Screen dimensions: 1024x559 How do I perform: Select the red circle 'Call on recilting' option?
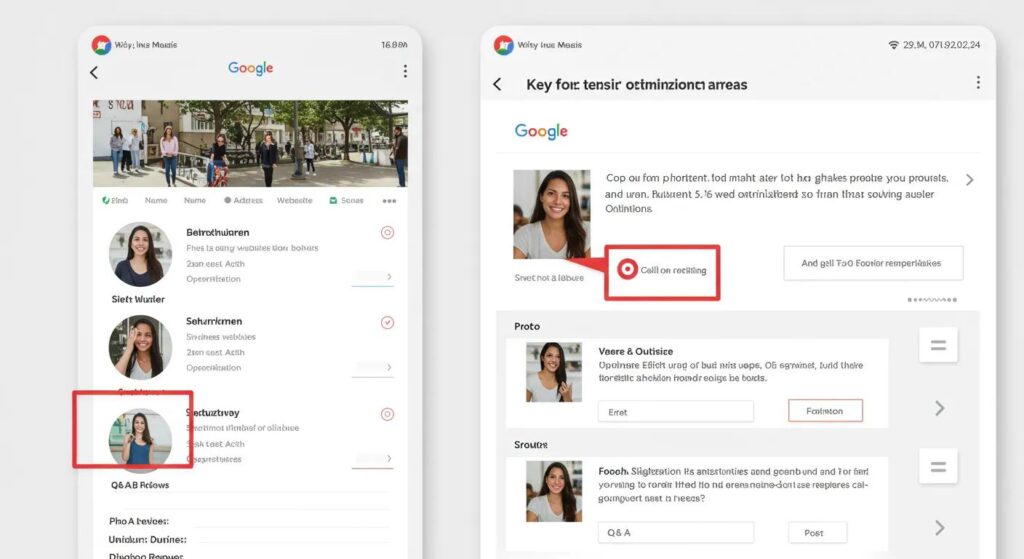(662, 270)
